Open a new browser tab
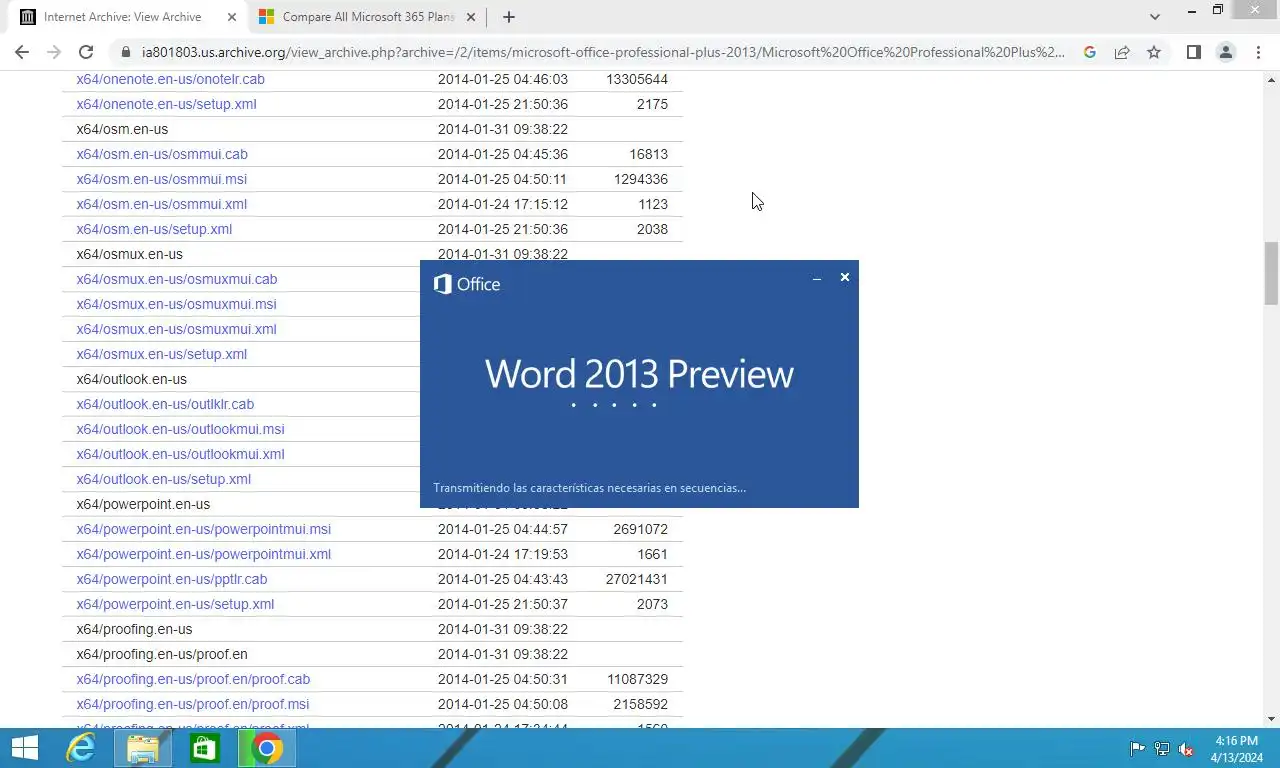 [509, 17]
